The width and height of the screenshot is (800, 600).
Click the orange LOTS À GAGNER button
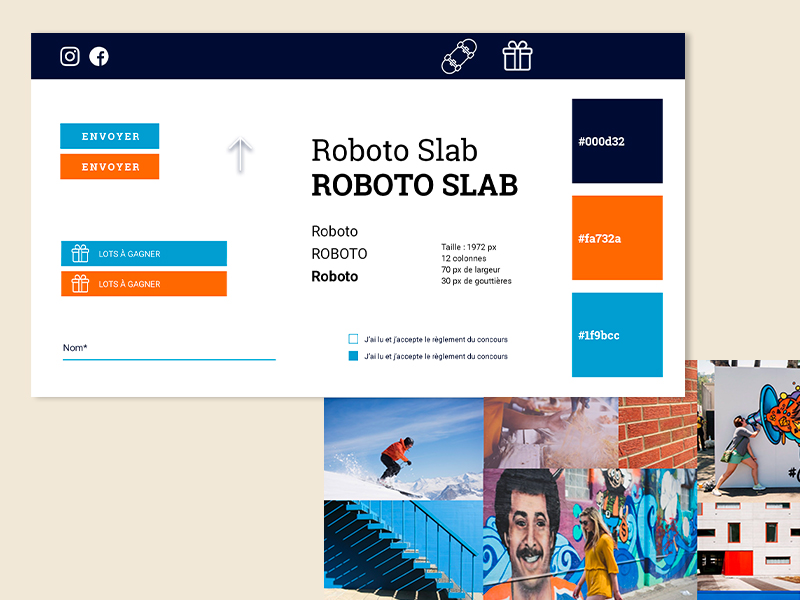coord(143,284)
